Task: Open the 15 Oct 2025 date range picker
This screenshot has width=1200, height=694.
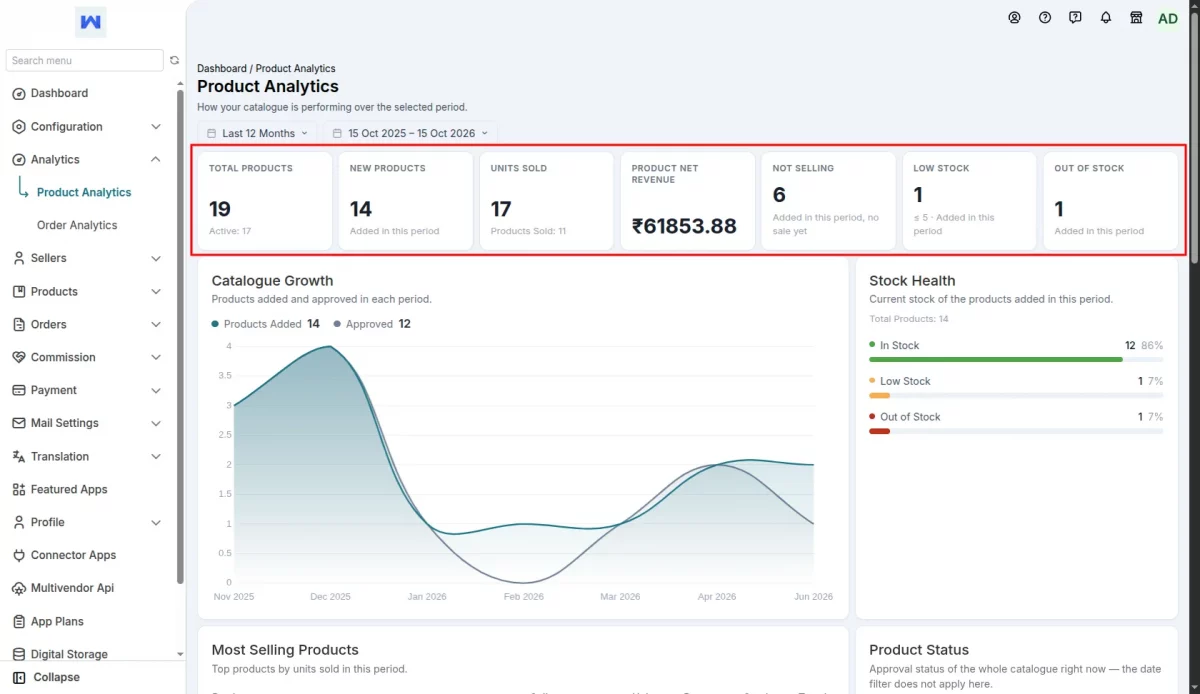Action: (410, 133)
